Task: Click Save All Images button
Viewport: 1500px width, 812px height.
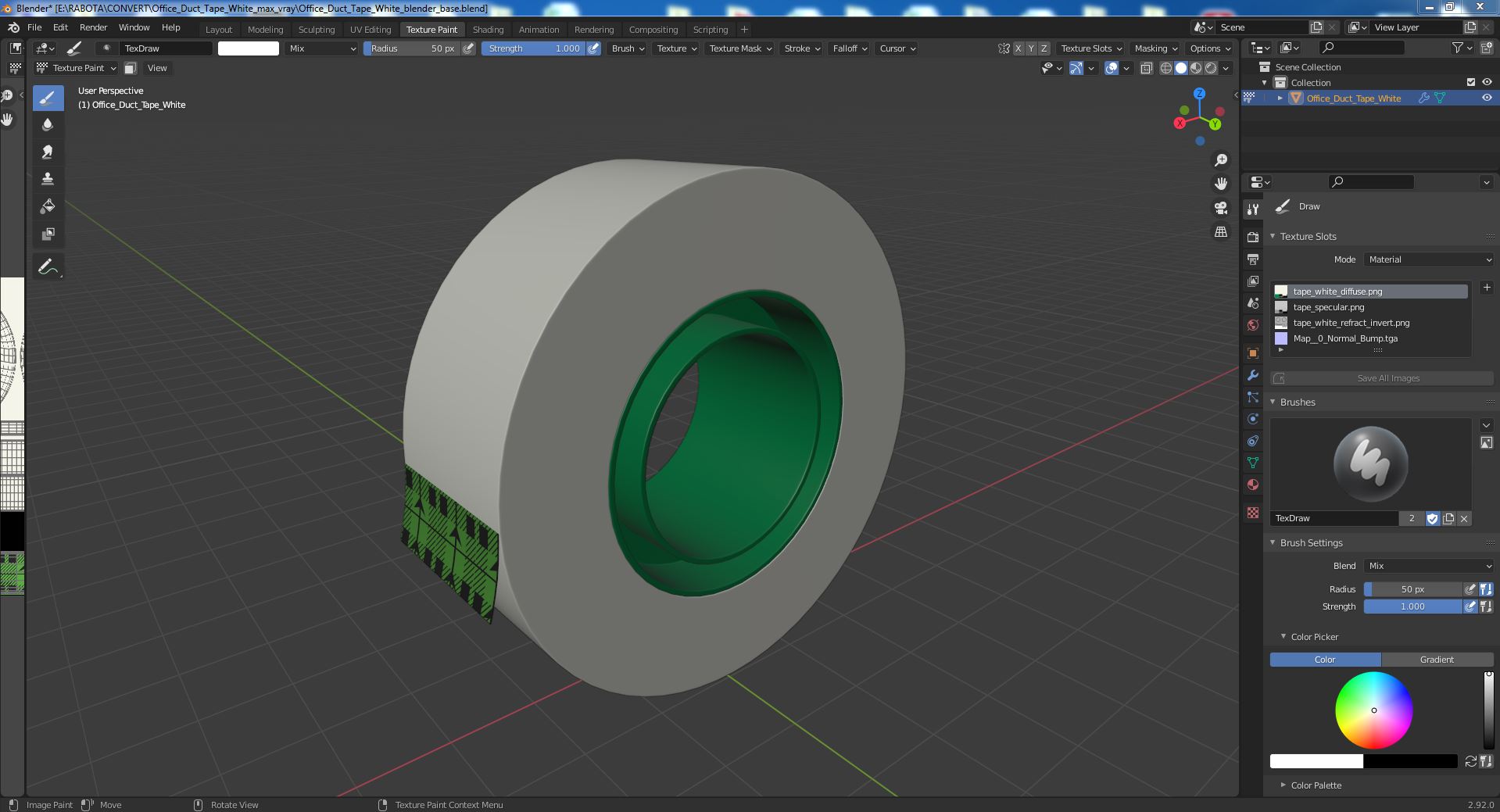Action: 1381,378
